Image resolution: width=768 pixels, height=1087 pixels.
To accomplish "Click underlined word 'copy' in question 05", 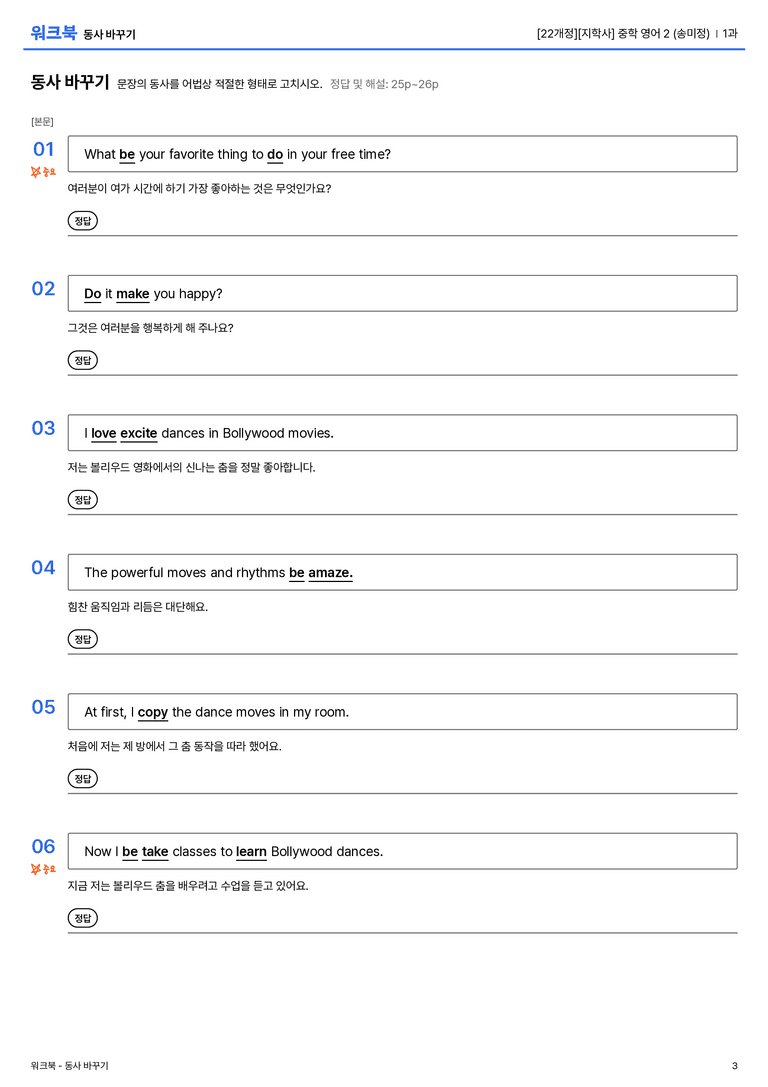I will (x=153, y=713).
